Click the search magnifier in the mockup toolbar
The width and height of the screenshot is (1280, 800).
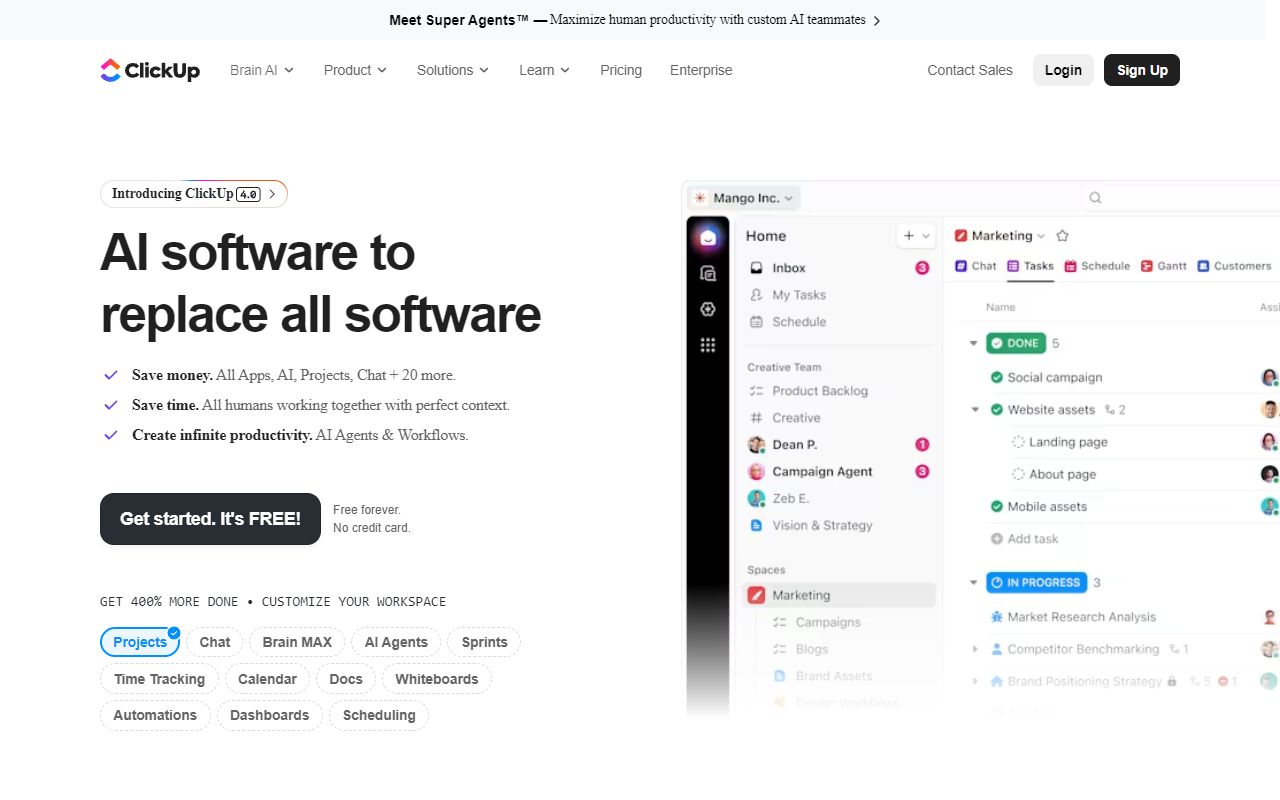[1095, 197]
